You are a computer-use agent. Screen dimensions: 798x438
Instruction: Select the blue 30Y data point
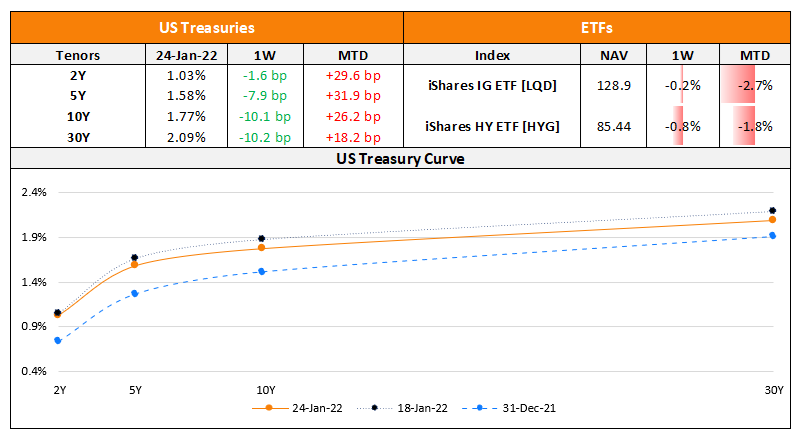pyautogui.click(x=773, y=236)
